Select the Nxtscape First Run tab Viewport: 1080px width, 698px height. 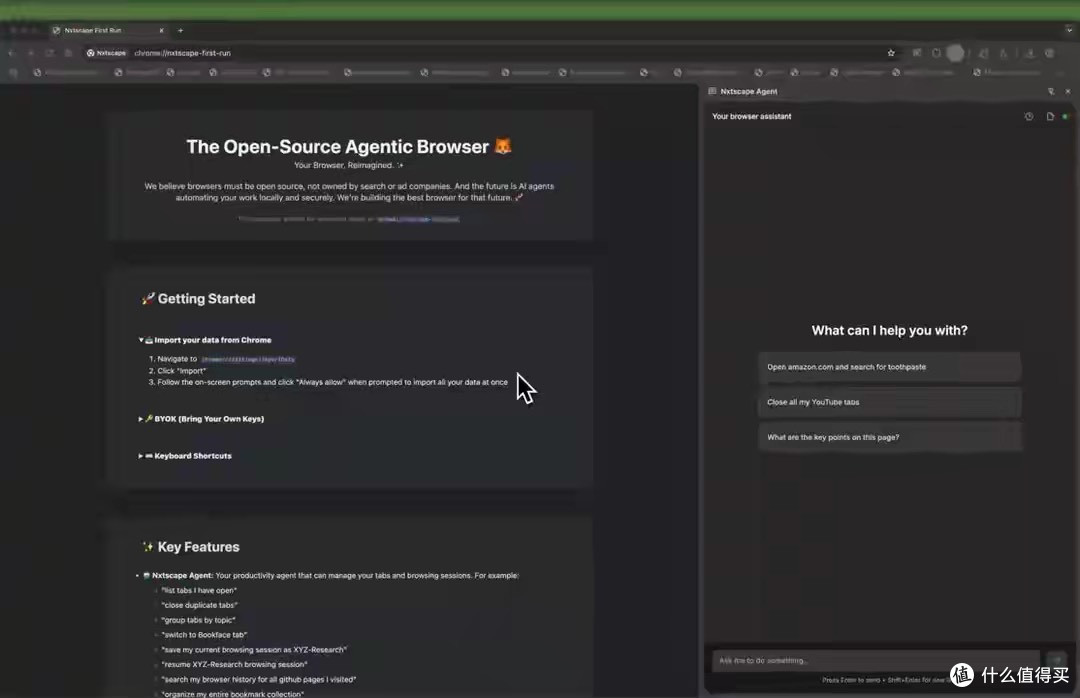(x=108, y=30)
